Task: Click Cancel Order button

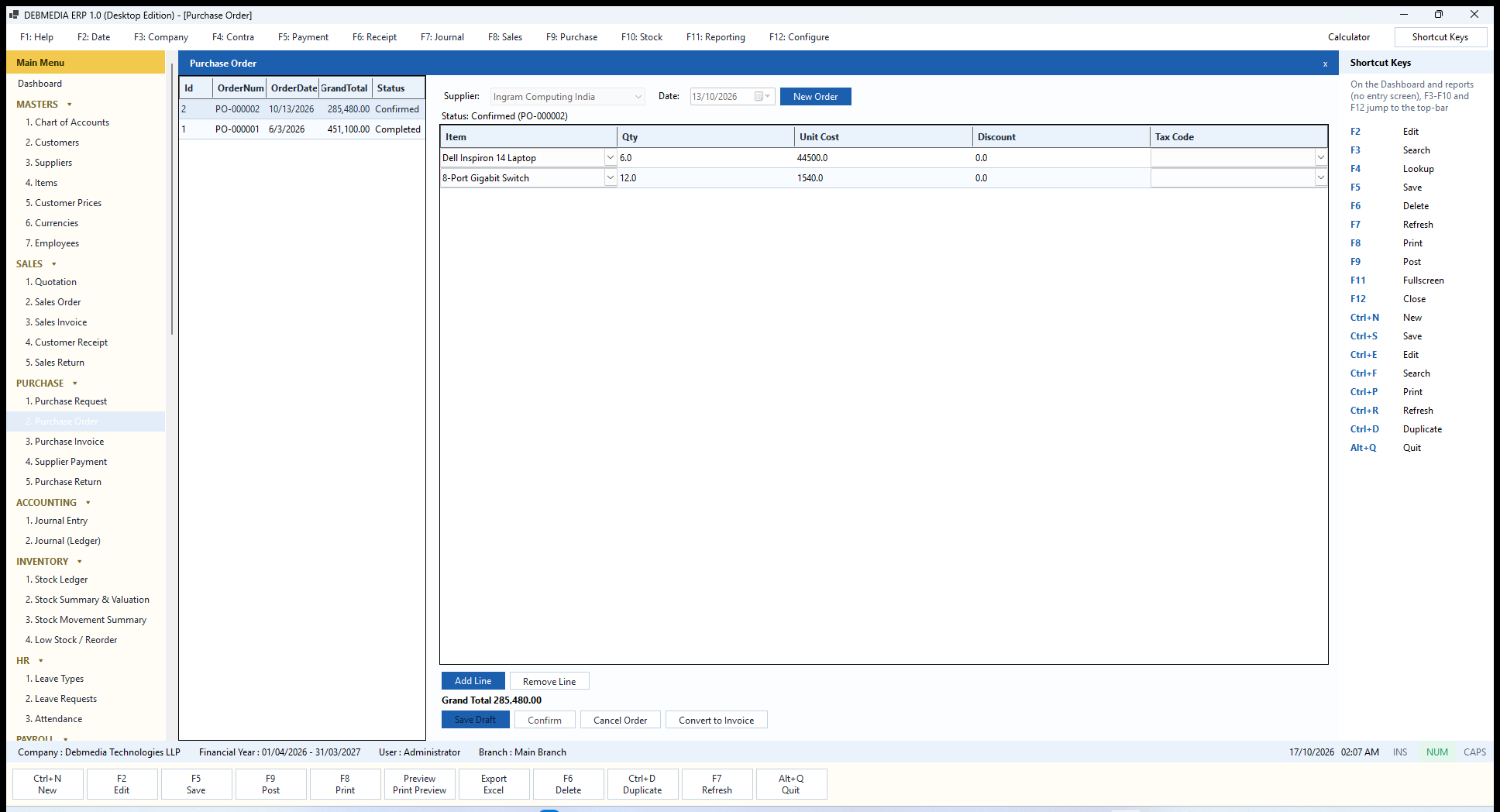Action: 621,720
